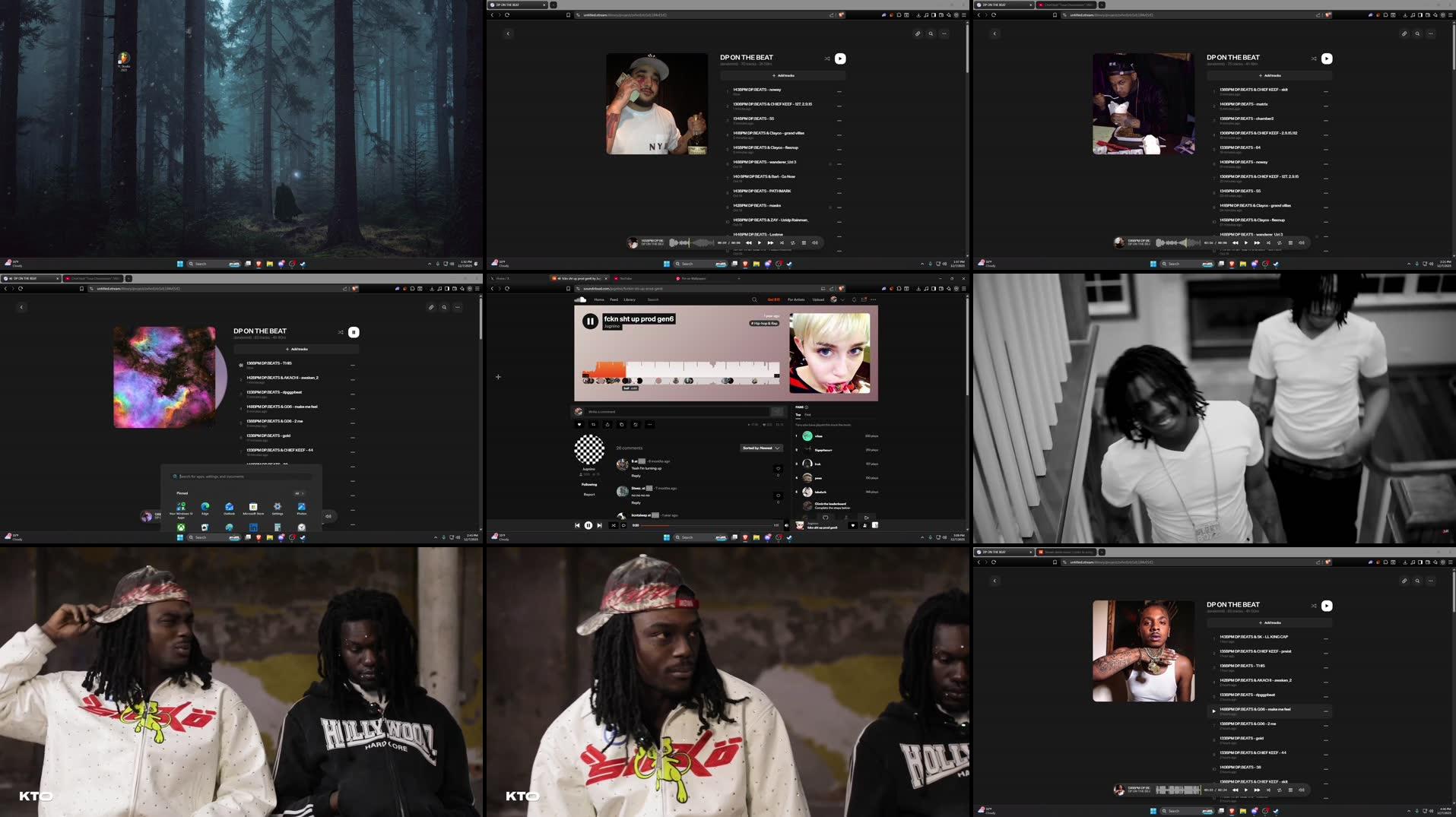Seek on the SoundCloud progress bar
This screenshot has height=817, width=1456.
[709, 524]
